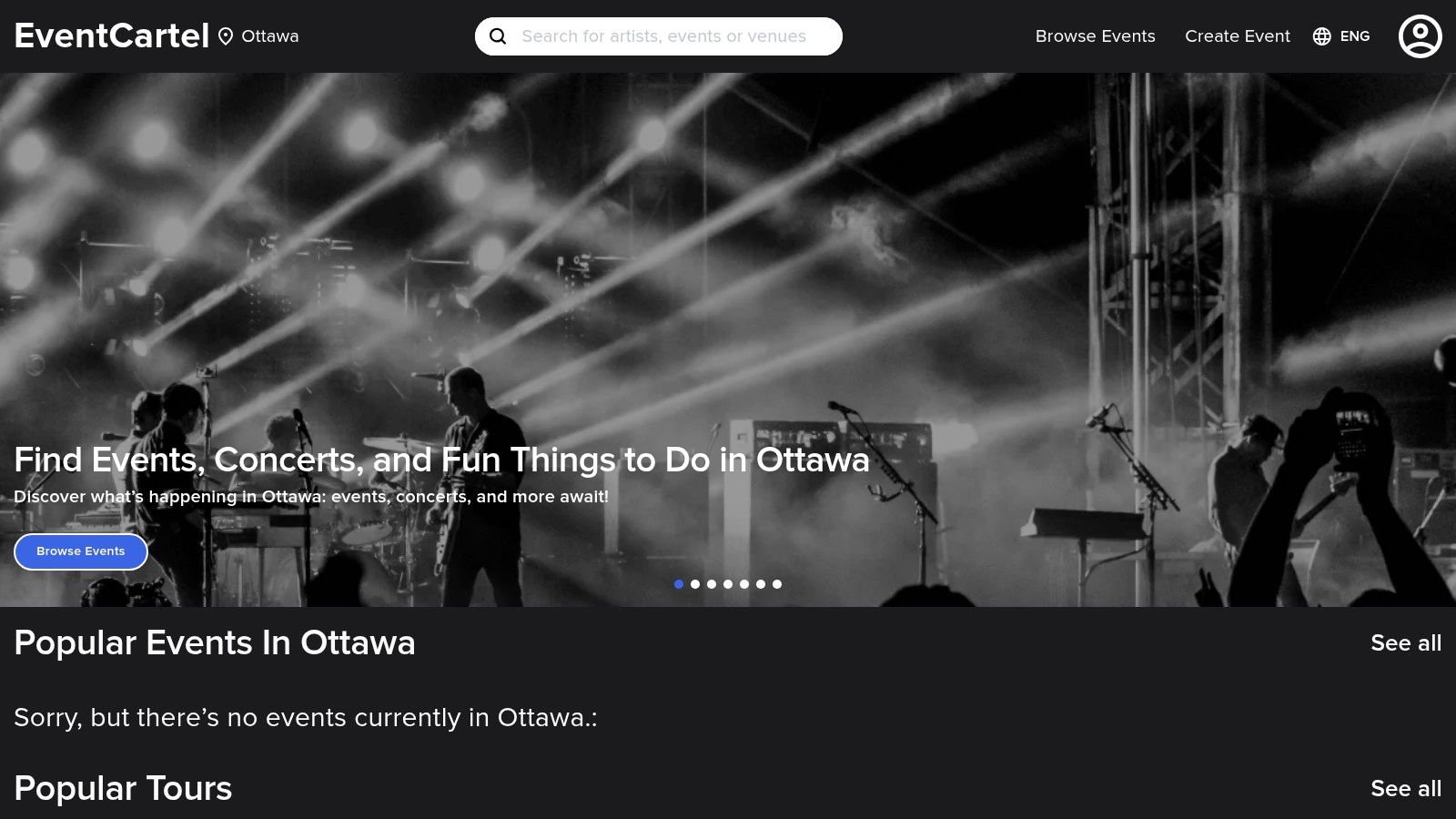Click the magnifying glass search icon

click(x=498, y=36)
